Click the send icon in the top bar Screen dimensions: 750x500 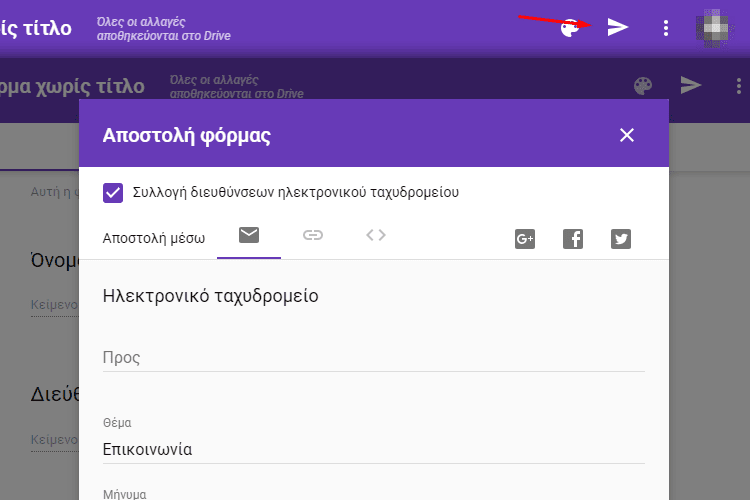point(618,28)
